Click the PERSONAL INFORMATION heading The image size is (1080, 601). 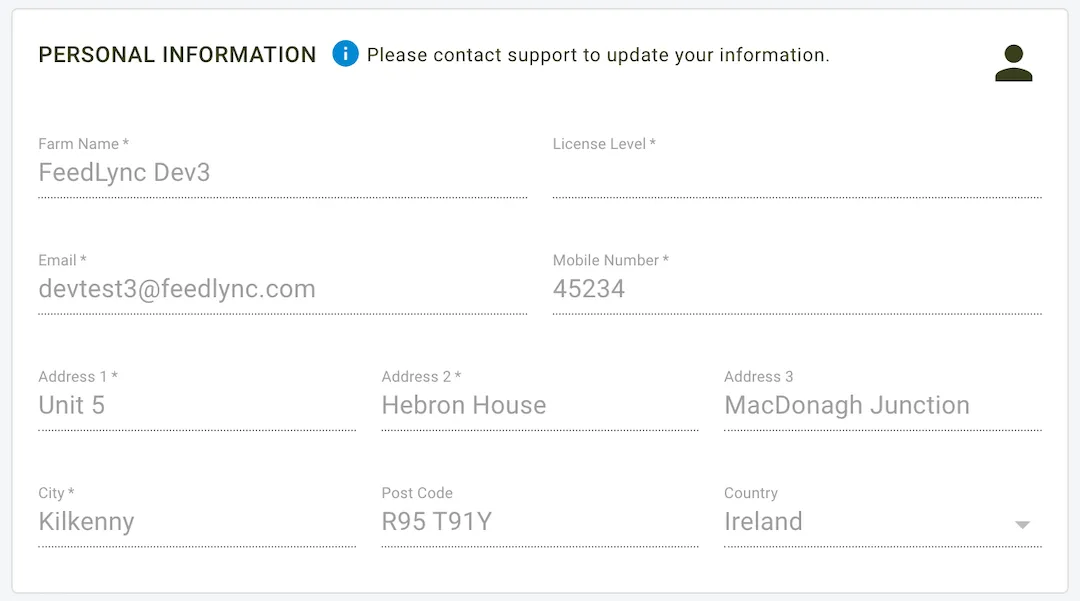click(x=177, y=54)
